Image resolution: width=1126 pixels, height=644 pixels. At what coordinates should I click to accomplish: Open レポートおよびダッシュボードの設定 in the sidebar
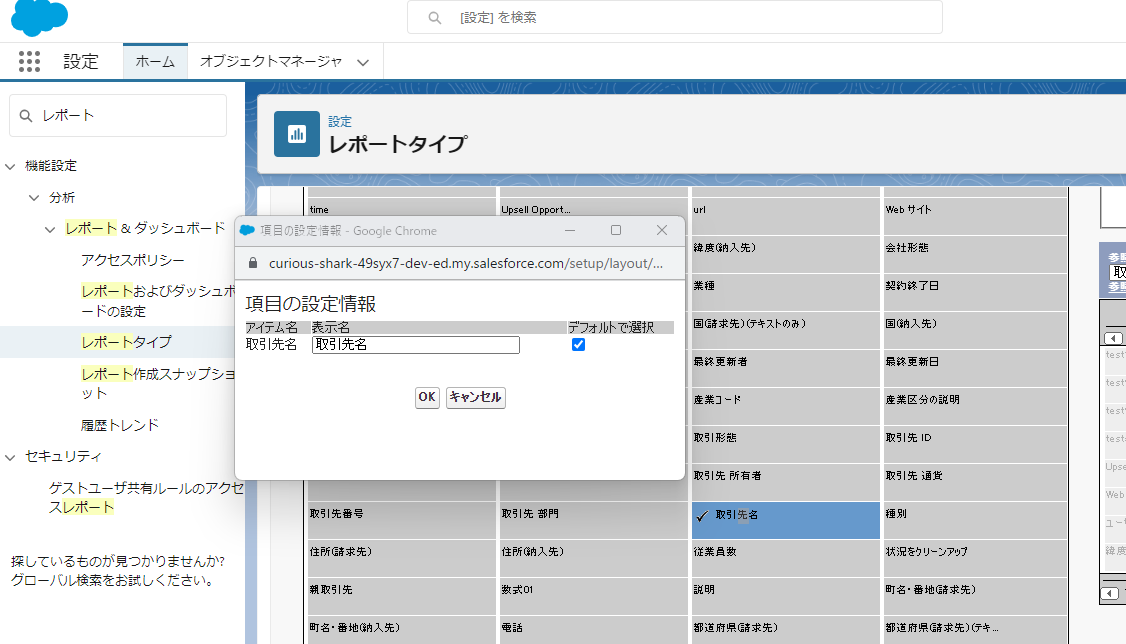(158, 301)
